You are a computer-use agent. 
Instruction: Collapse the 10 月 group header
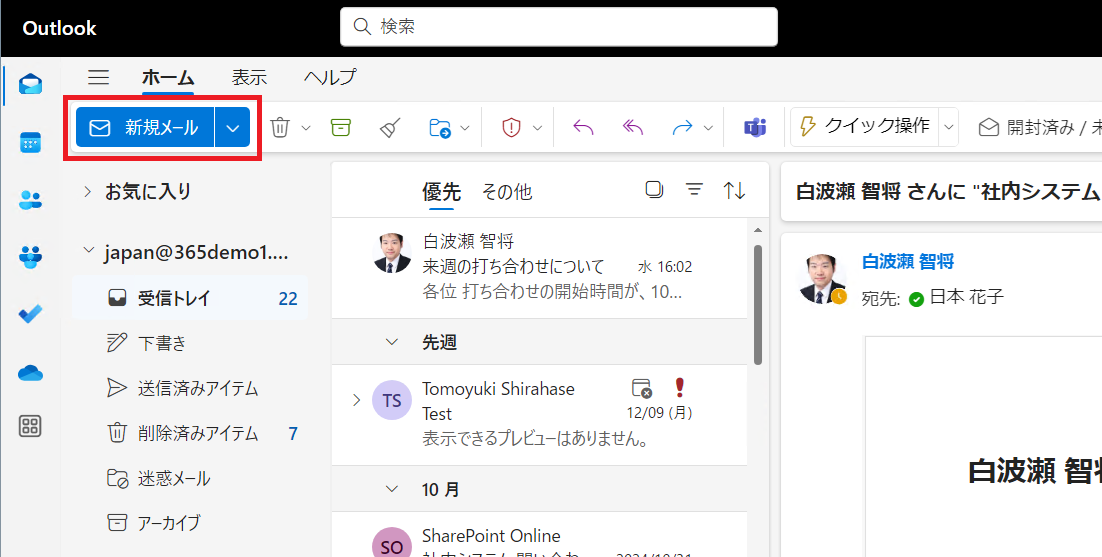point(392,489)
